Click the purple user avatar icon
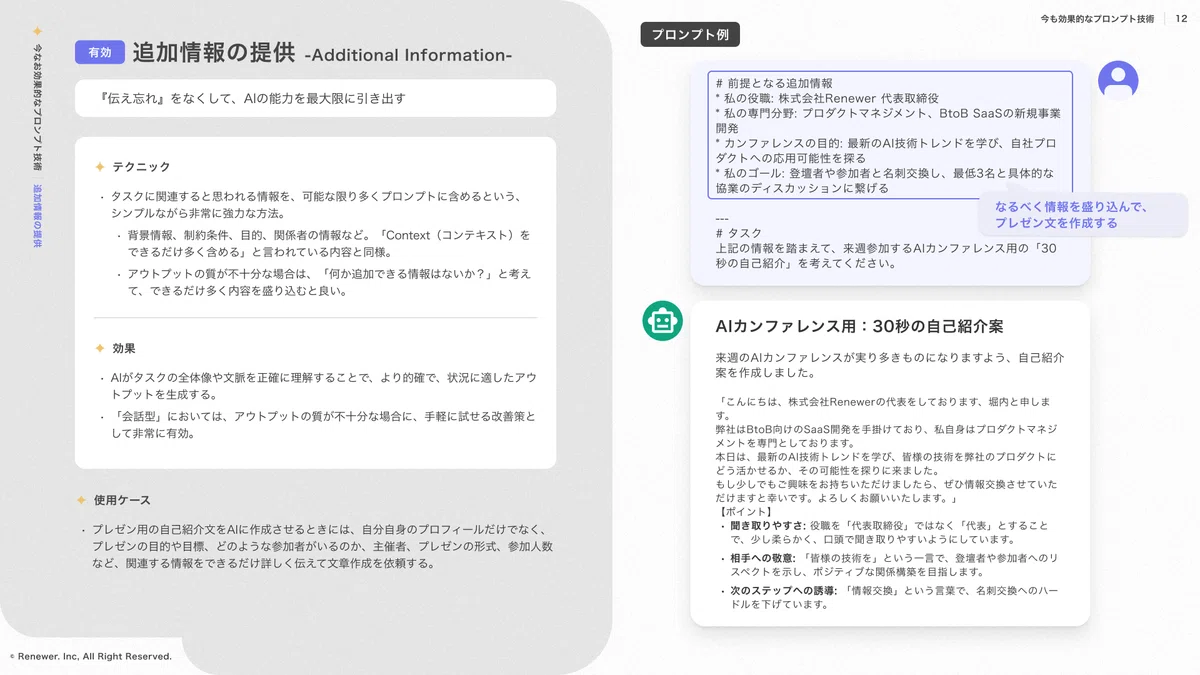This screenshot has width=1200, height=675. (1118, 80)
